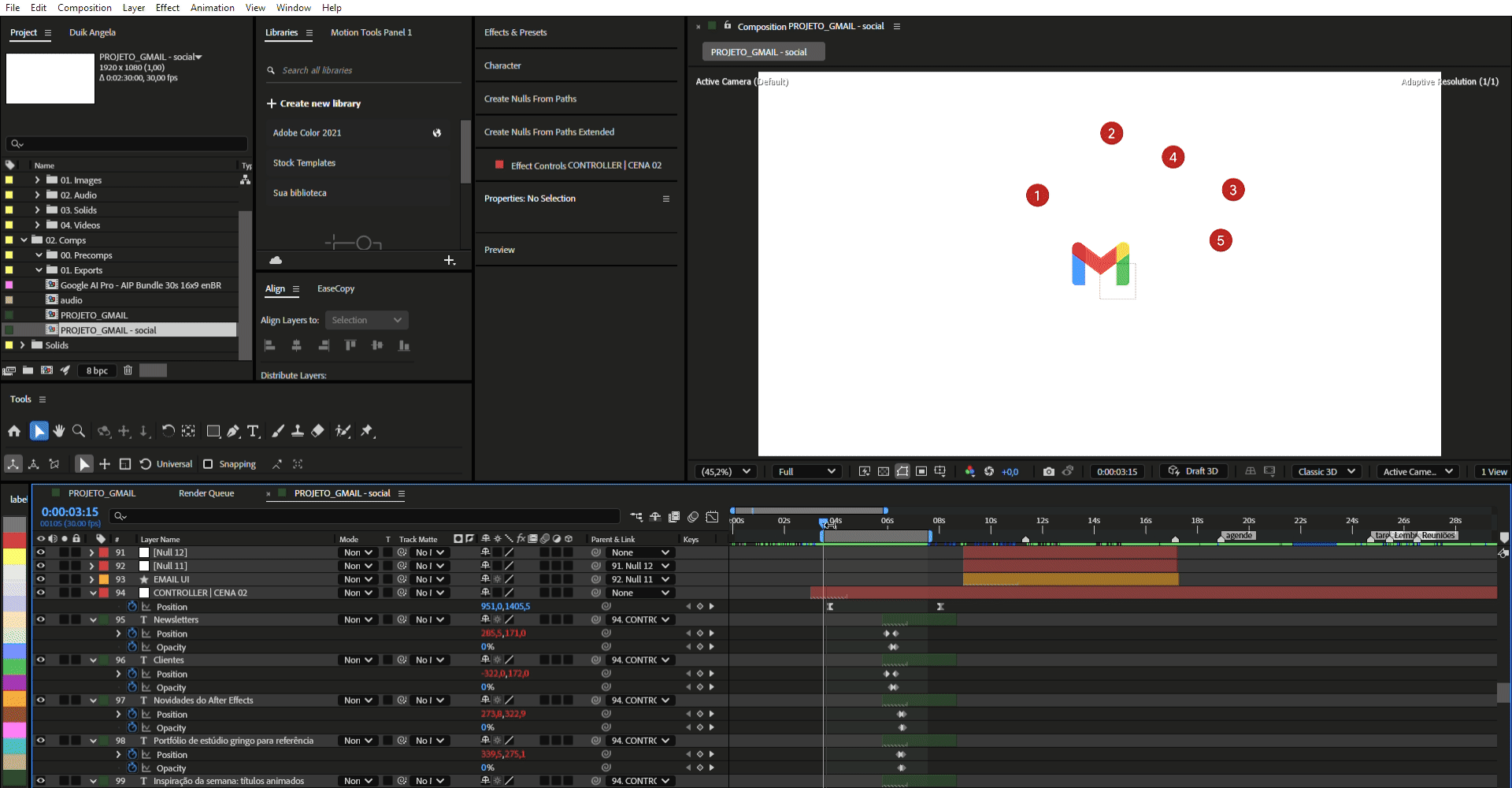Viewport: 1512px width, 788px height.
Task: Hide the Novidades do After Effects layer
Action: [x=40, y=700]
